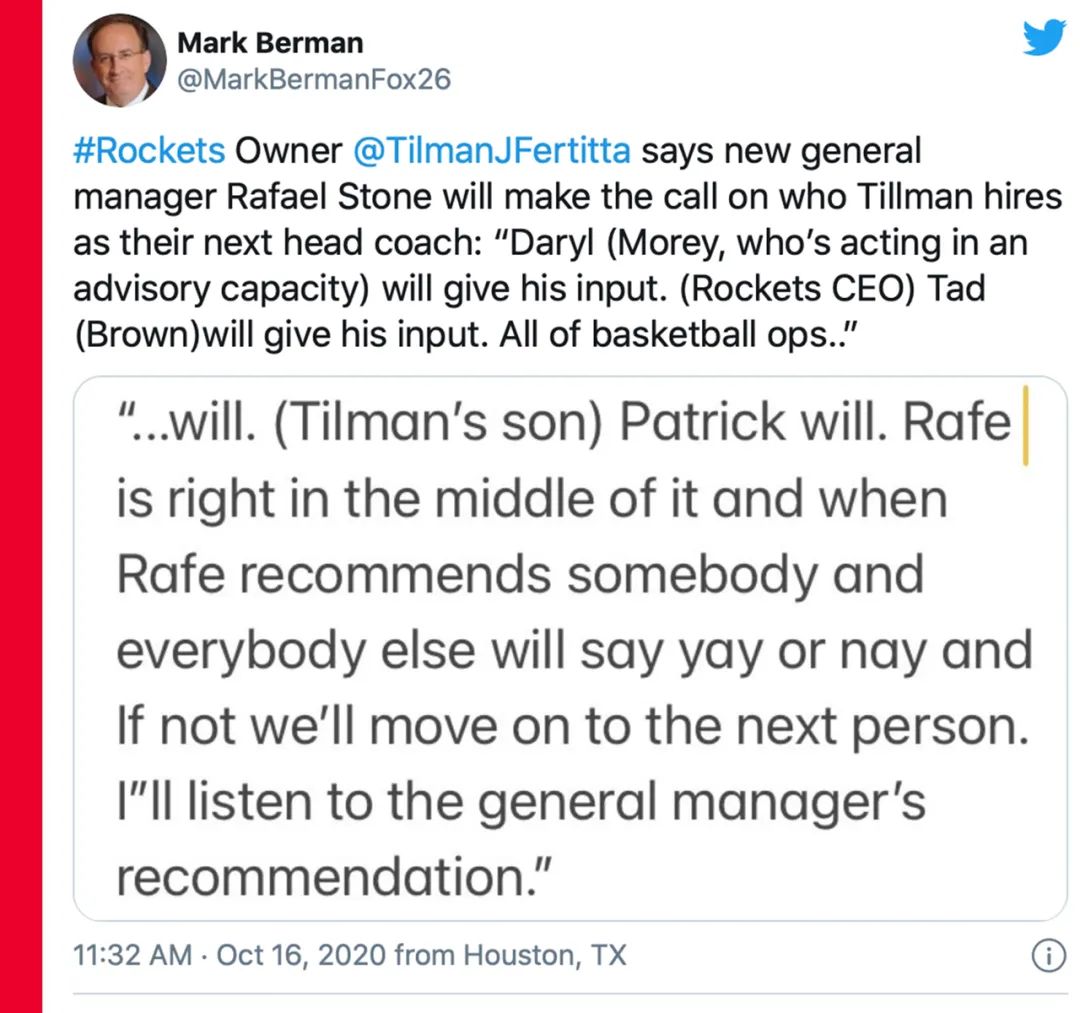Open the #Rockets hashtag

[149, 152]
